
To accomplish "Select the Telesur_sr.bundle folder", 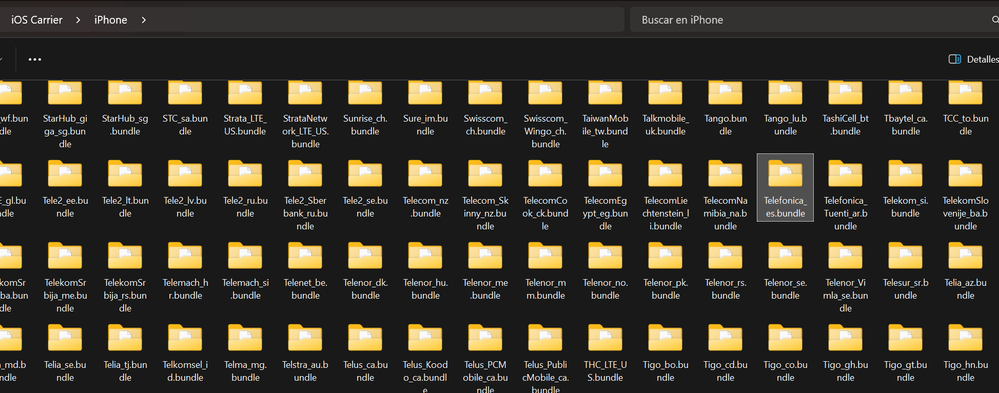I will (x=905, y=270).
